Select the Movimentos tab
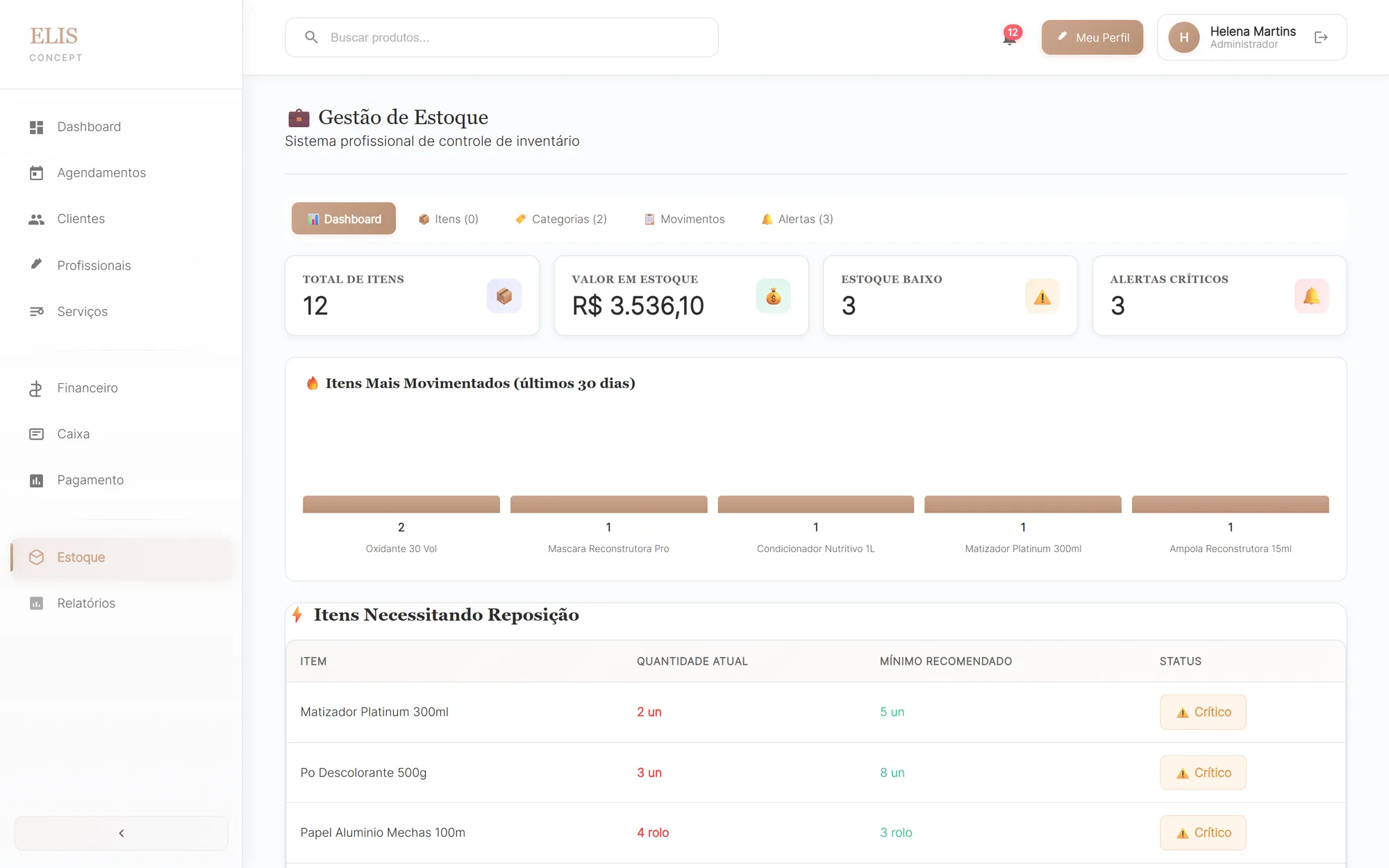 click(x=685, y=219)
